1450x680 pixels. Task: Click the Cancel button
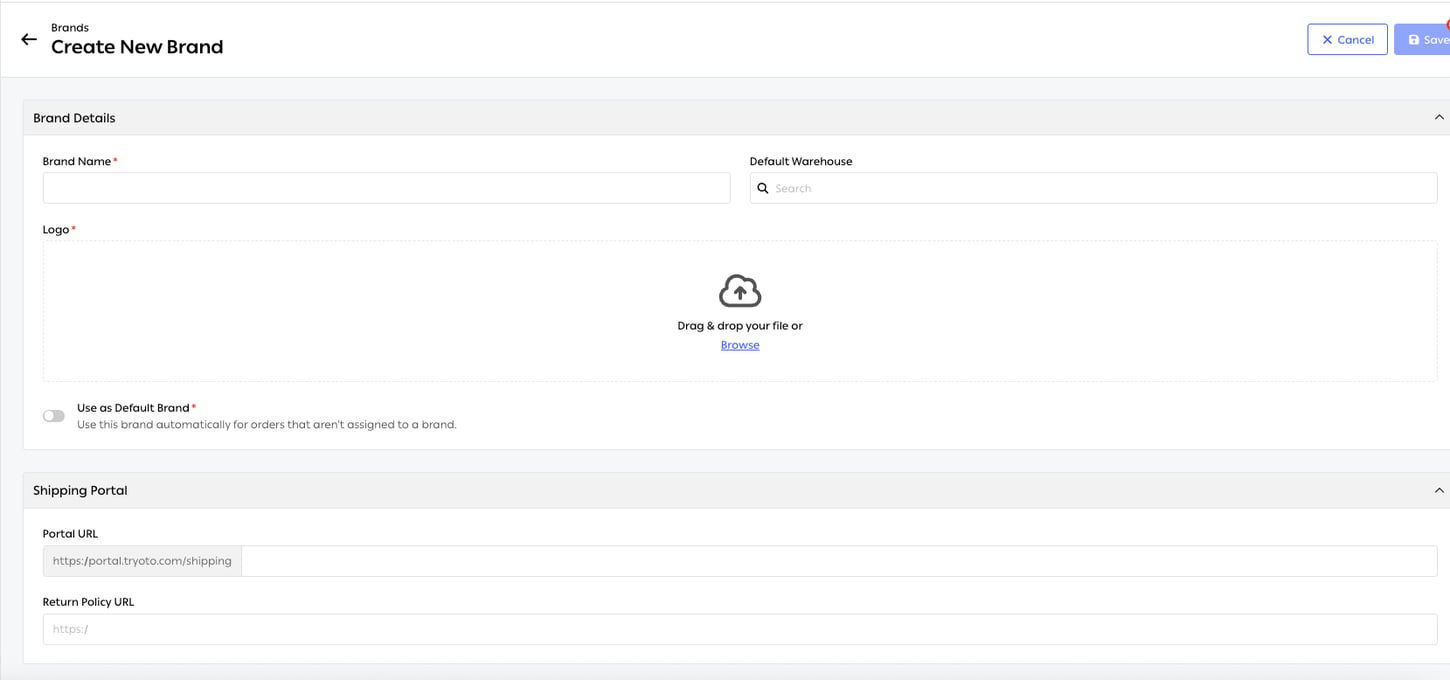point(1347,39)
